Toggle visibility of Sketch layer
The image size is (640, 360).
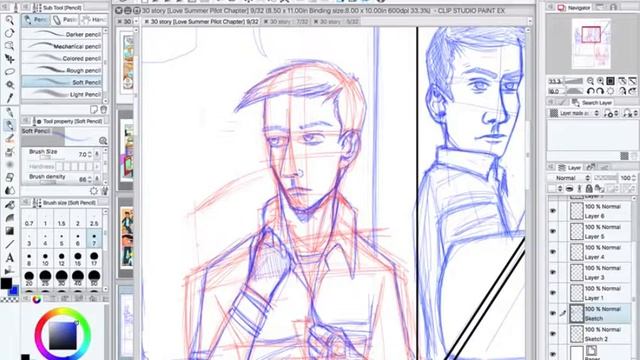[x=553, y=313]
